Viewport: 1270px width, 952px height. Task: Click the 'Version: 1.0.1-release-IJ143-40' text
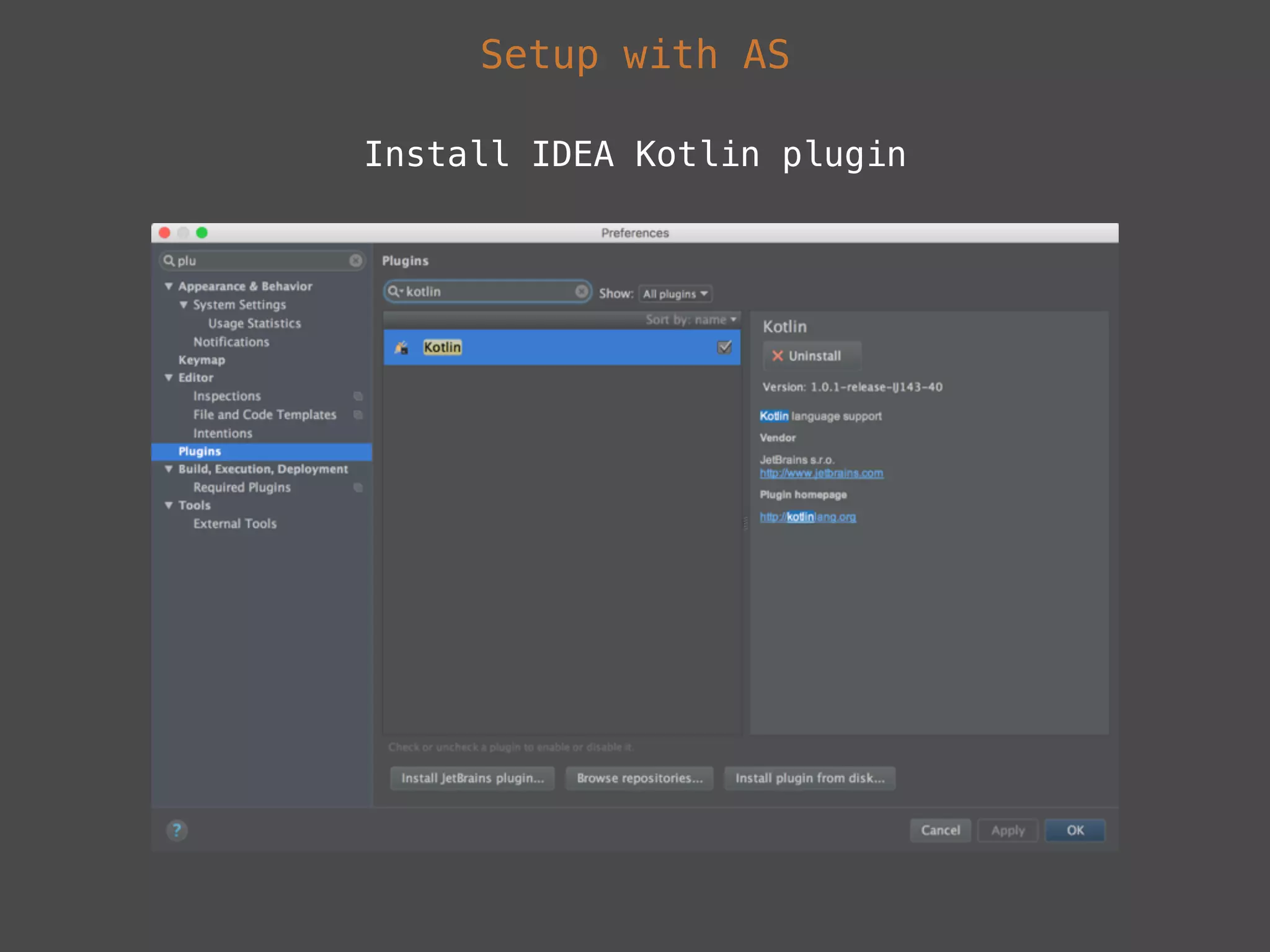click(x=853, y=387)
